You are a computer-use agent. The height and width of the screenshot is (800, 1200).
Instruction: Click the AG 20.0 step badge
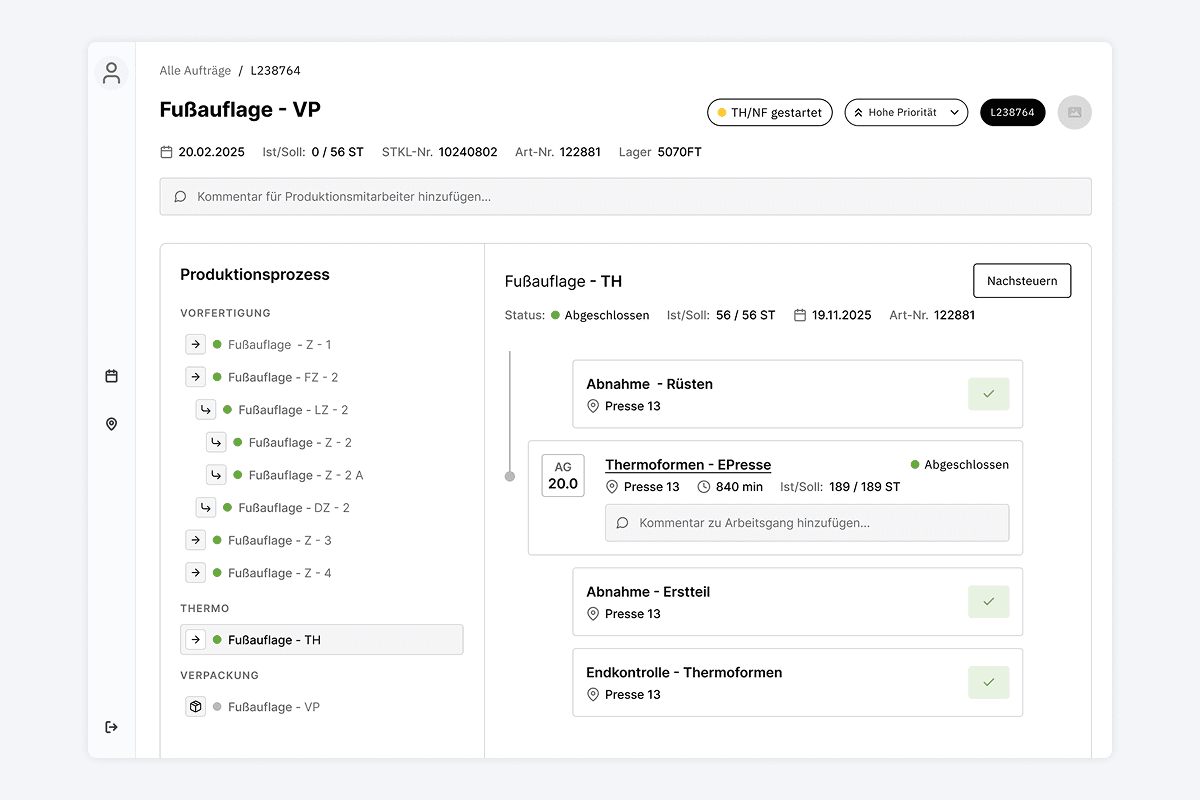(x=563, y=476)
